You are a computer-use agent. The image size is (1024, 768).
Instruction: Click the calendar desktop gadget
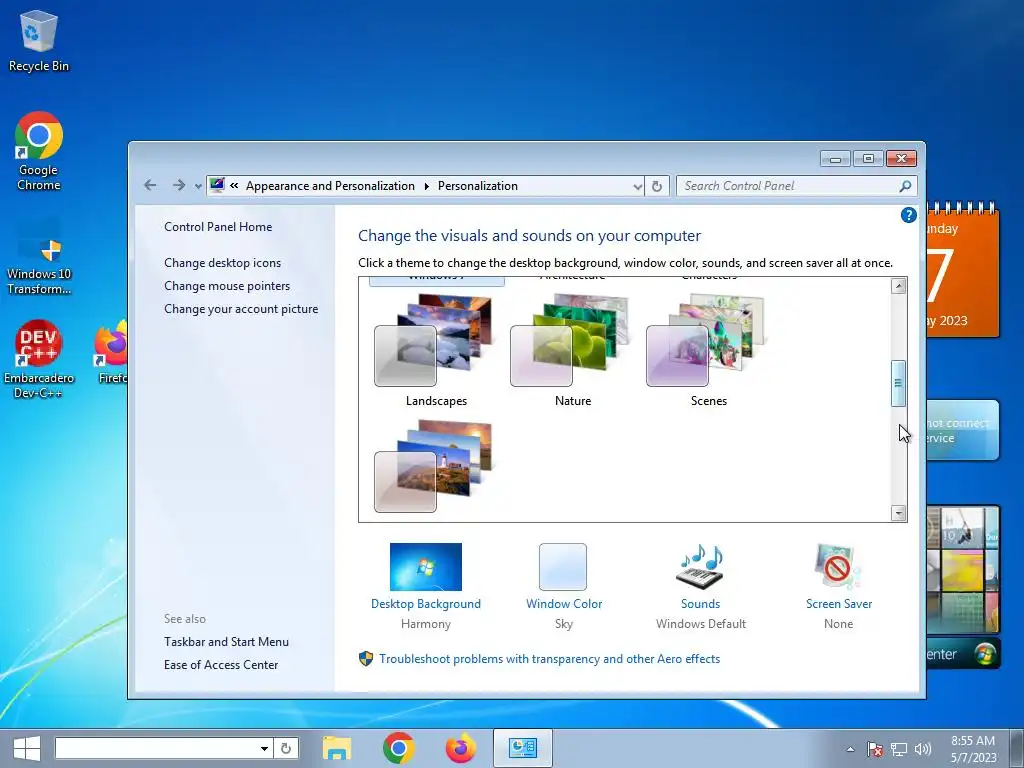point(963,271)
